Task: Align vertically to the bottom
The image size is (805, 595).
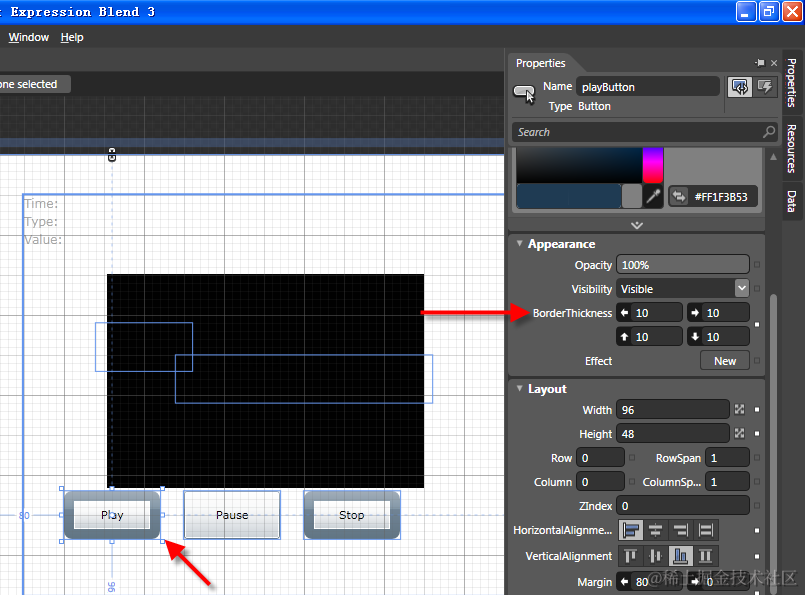Action: (681, 555)
